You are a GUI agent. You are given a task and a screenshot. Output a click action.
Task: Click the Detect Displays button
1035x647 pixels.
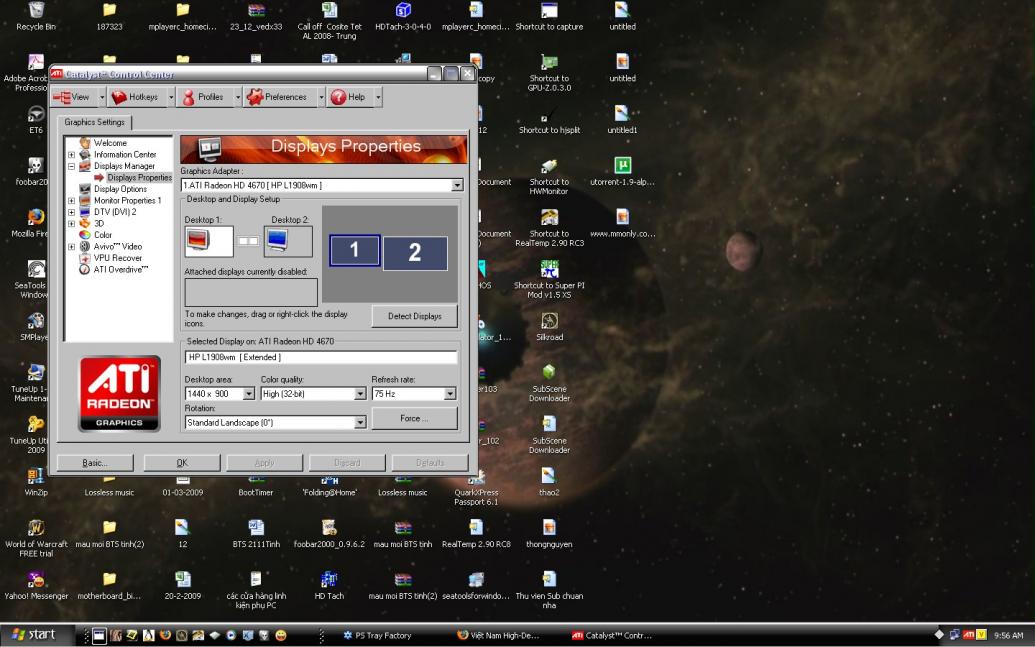pyautogui.click(x=415, y=316)
